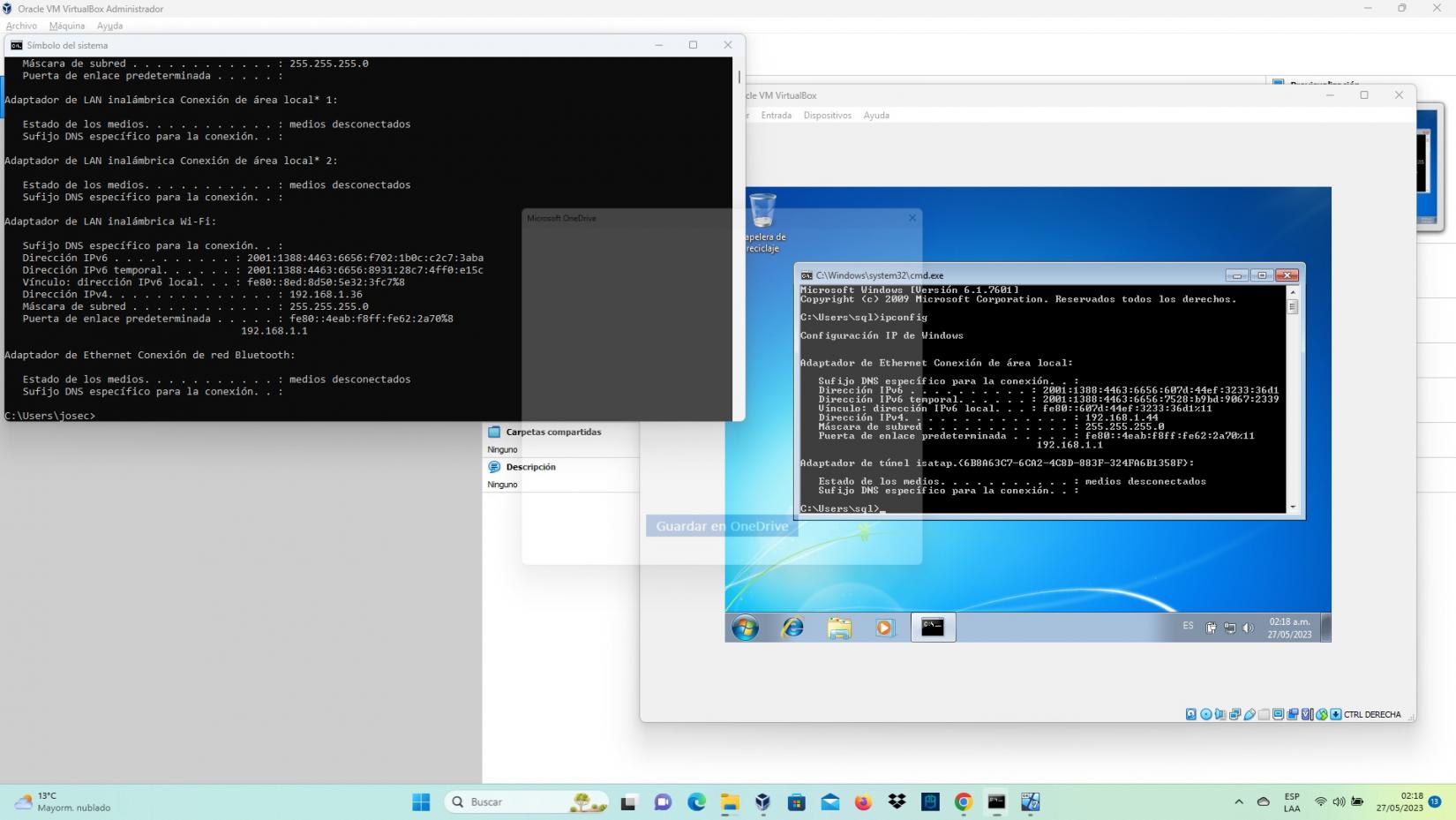Launch Internet Explorer in the Windows 7 taskbar
Viewport: 1456px width, 820px height.
pyautogui.click(x=792, y=628)
